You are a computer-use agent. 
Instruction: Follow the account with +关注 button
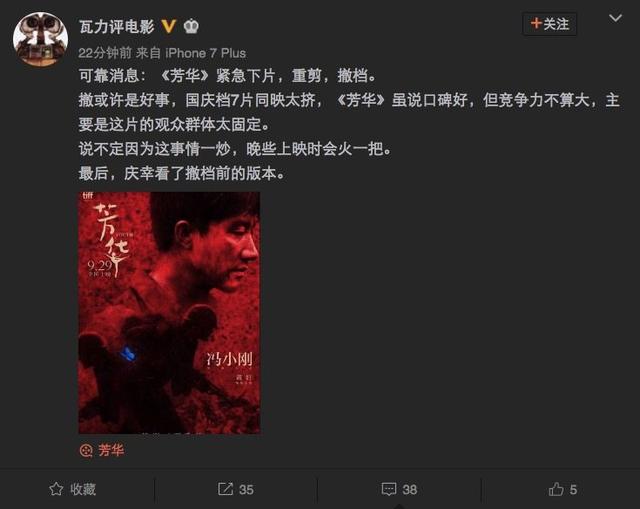click(549, 24)
